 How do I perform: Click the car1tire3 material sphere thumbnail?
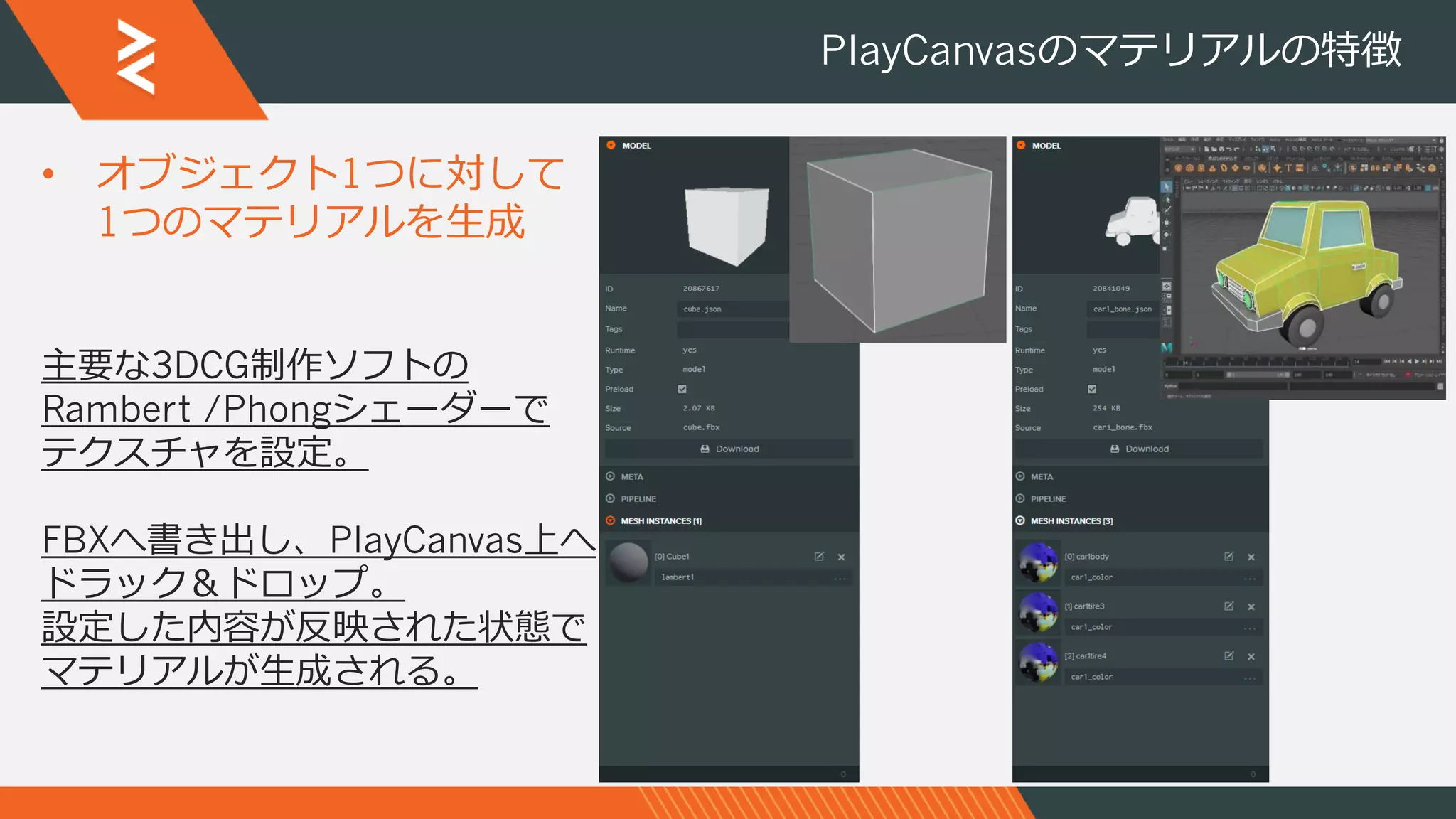coord(1039,612)
